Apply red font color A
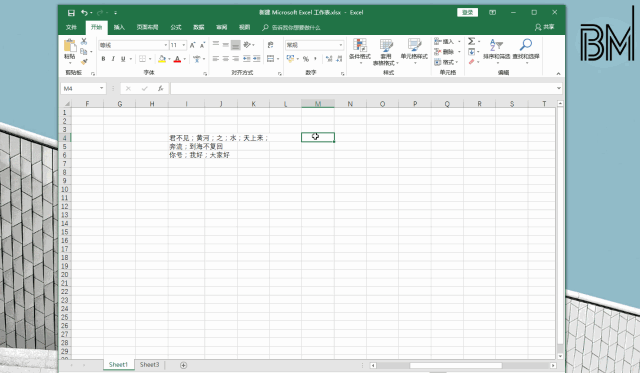Screen dimensions: 640x373 tap(177, 59)
